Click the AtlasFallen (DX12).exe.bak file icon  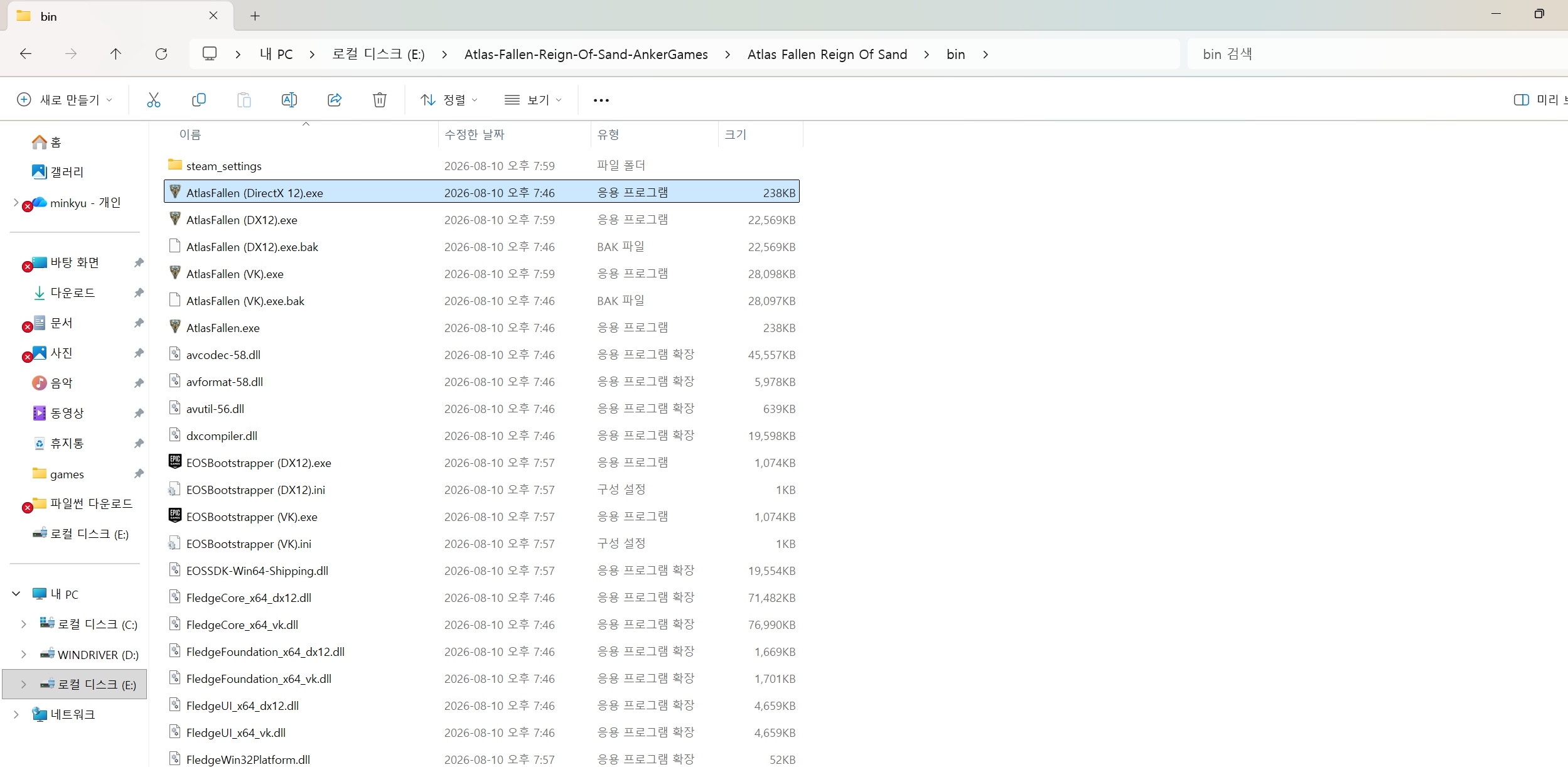coord(175,246)
